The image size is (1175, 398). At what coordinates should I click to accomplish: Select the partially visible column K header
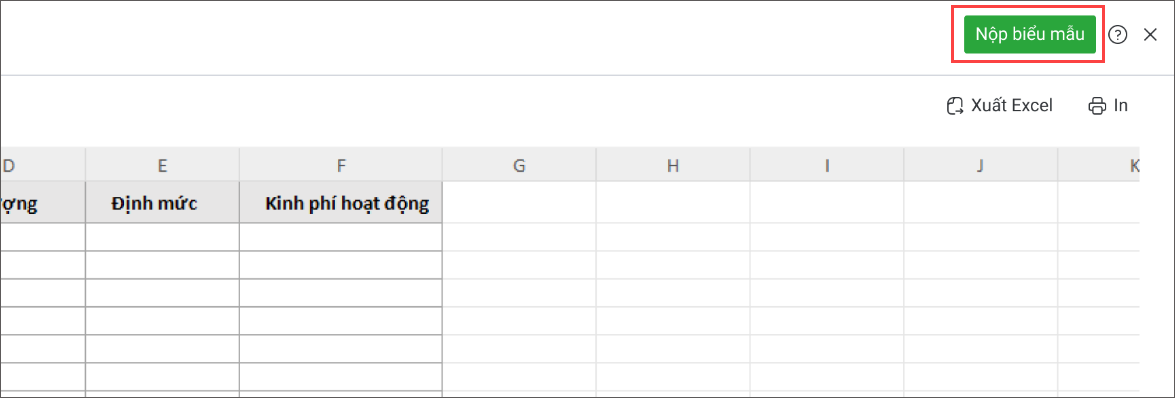pyautogui.click(x=1099, y=166)
